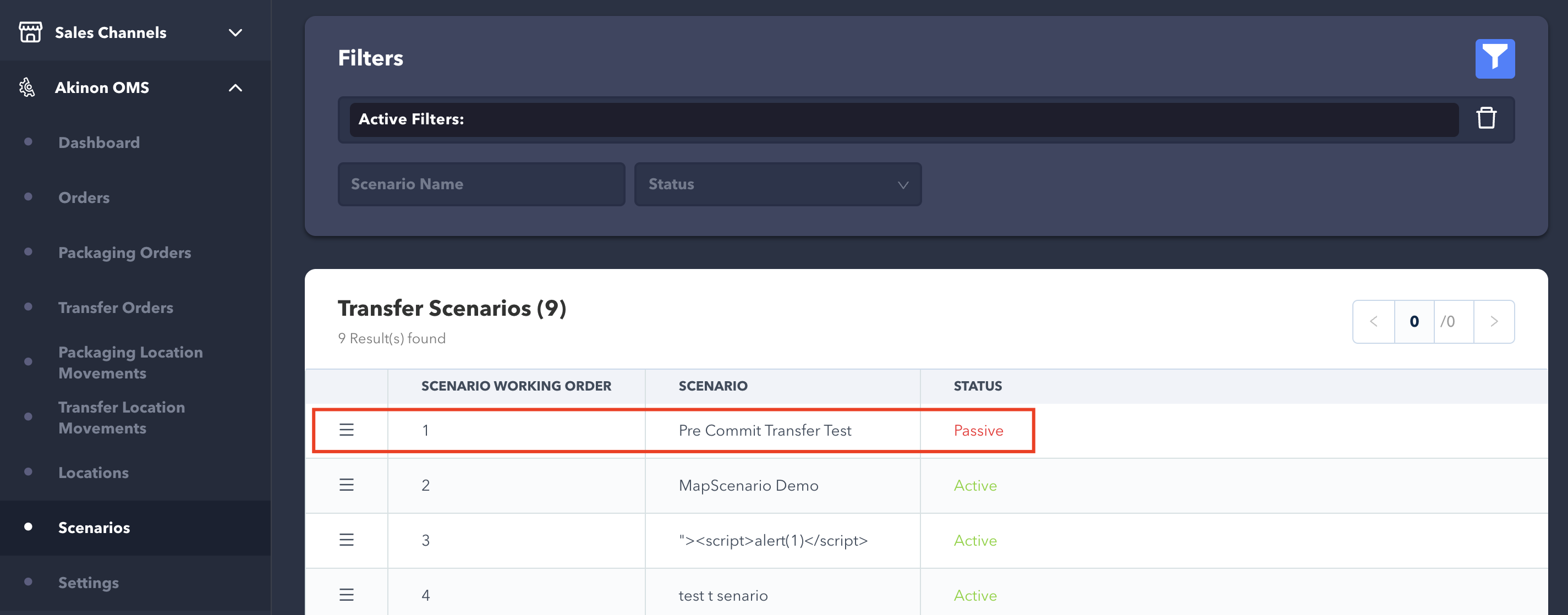Image resolution: width=1568 pixels, height=615 pixels.
Task: Clear active filters with the trash icon
Action: (x=1486, y=119)
